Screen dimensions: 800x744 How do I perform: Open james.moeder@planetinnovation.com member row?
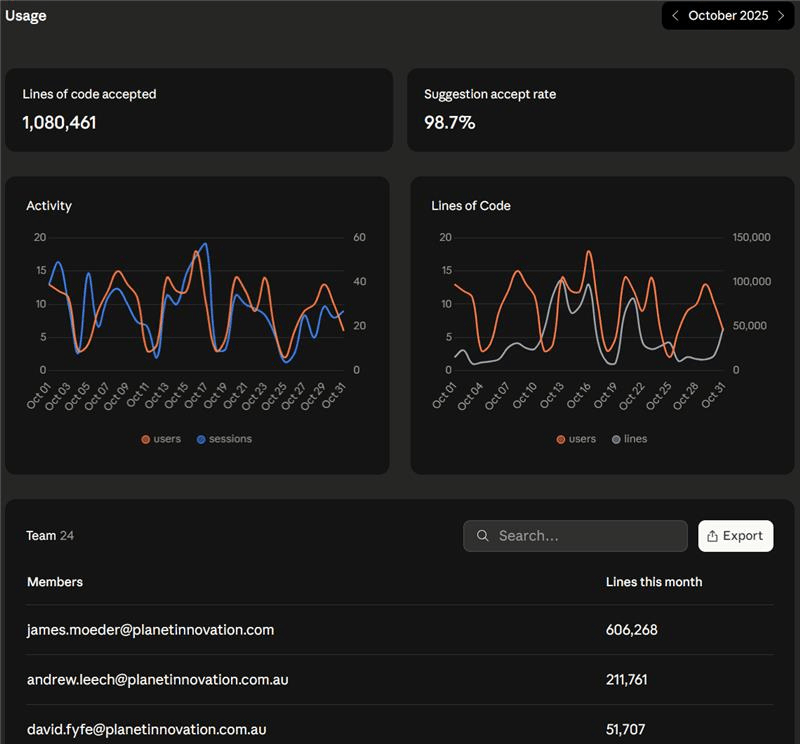[150, 630]
